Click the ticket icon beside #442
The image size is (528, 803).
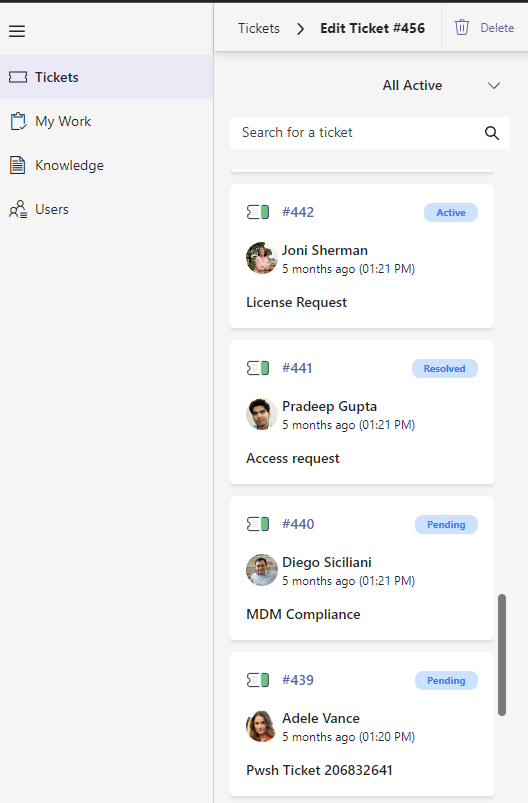pyautogui.click(x=258, y=212)
